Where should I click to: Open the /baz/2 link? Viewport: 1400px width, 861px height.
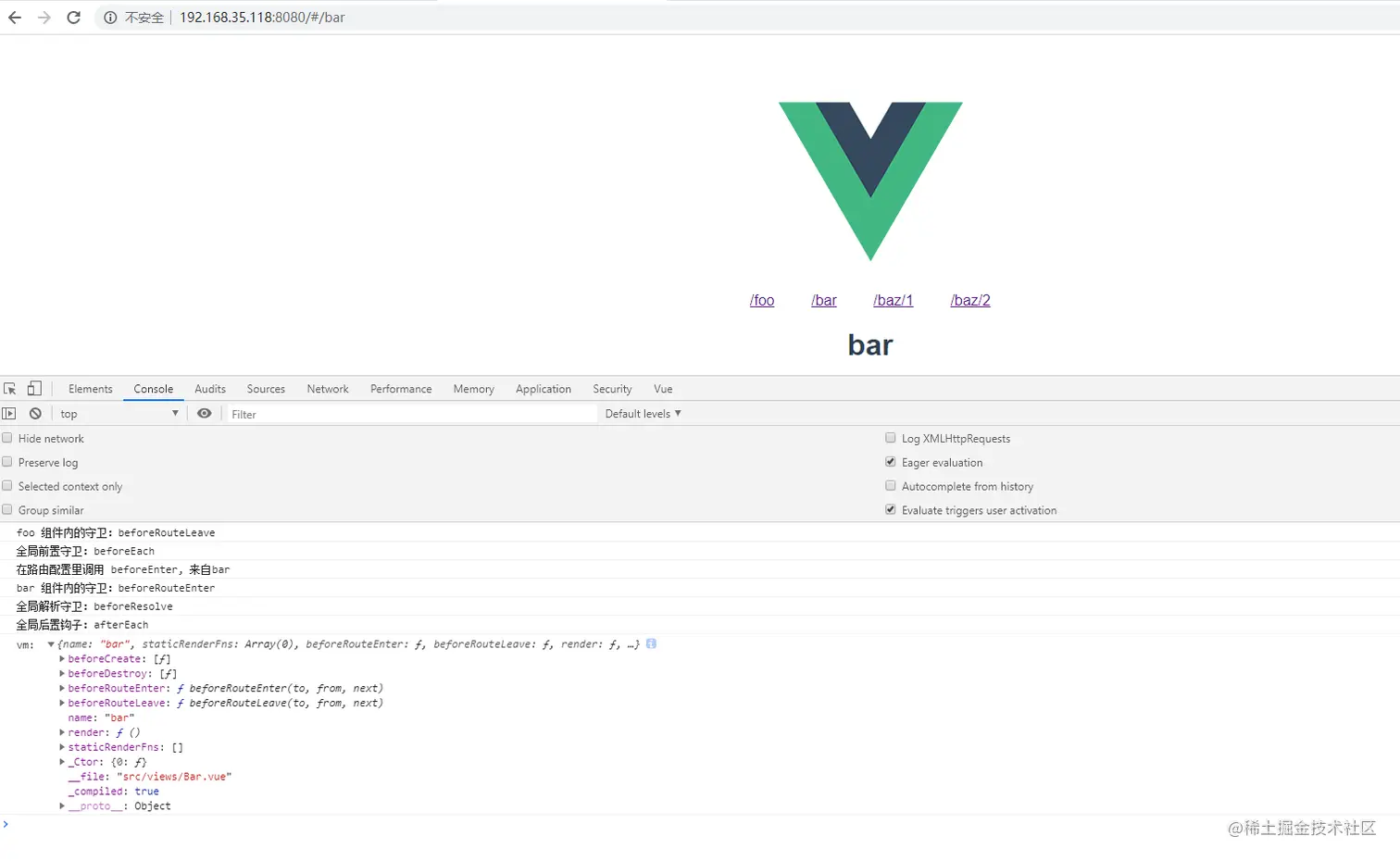[x=970, y=300]
